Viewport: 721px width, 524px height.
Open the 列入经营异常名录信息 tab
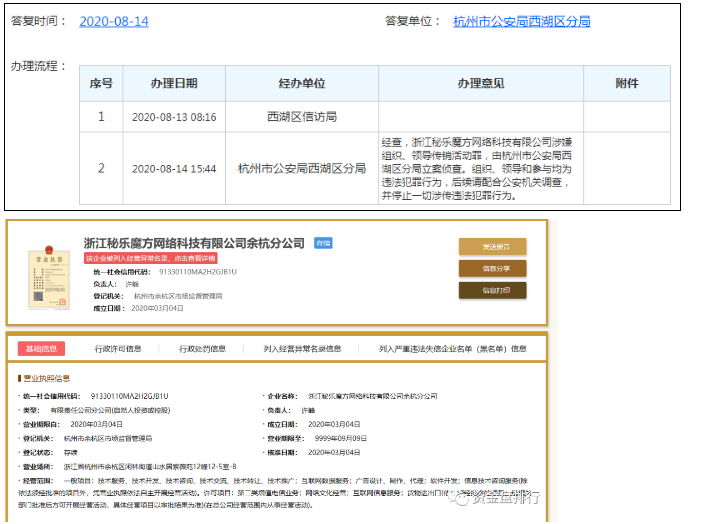pos(302,349)
